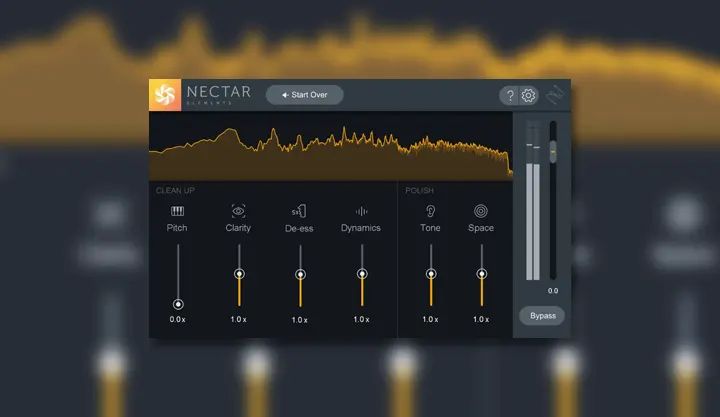Click the Pitch 0.0x value
Viewport: 720px width, 417px height.
(177, 319)
